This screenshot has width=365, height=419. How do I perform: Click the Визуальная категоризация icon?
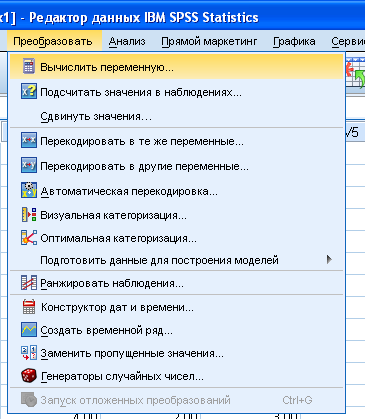29,215
